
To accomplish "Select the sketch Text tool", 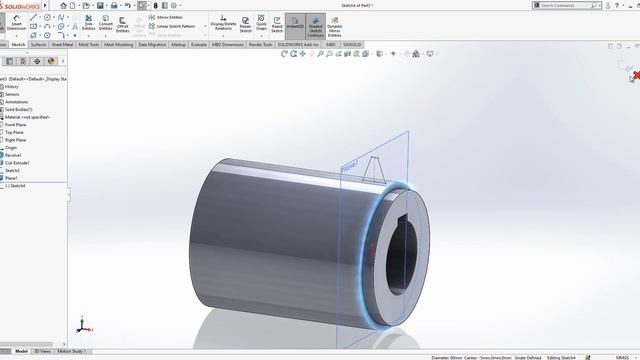I will pyautogui.click(x=75, y=26).
